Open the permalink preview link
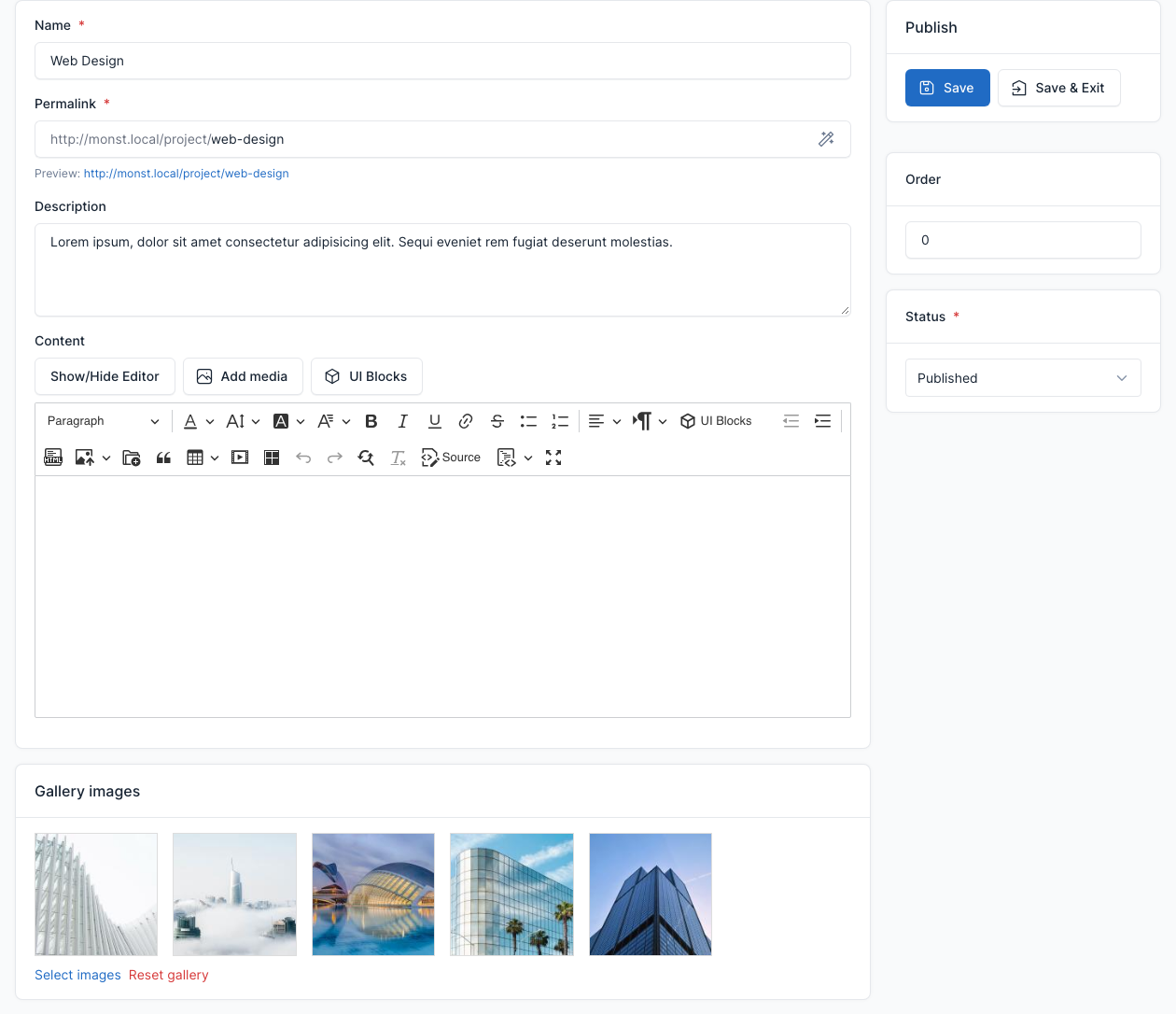Image resolution: width=1176 pixels, height=1014 pixels. point(187,174)
